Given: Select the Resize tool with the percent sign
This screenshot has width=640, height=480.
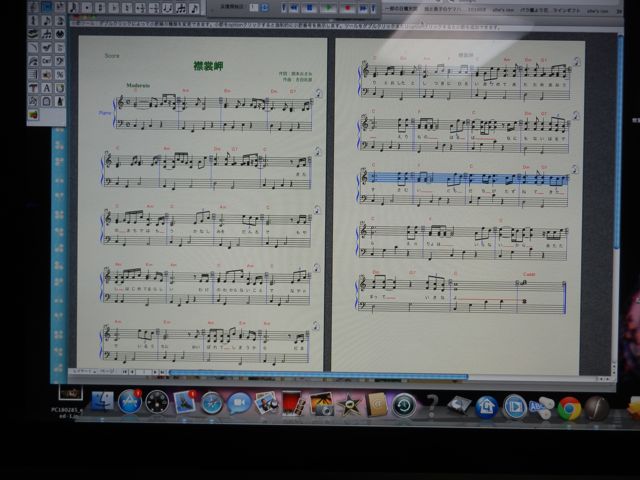Looking at the screenshot, I should (60, 74).
